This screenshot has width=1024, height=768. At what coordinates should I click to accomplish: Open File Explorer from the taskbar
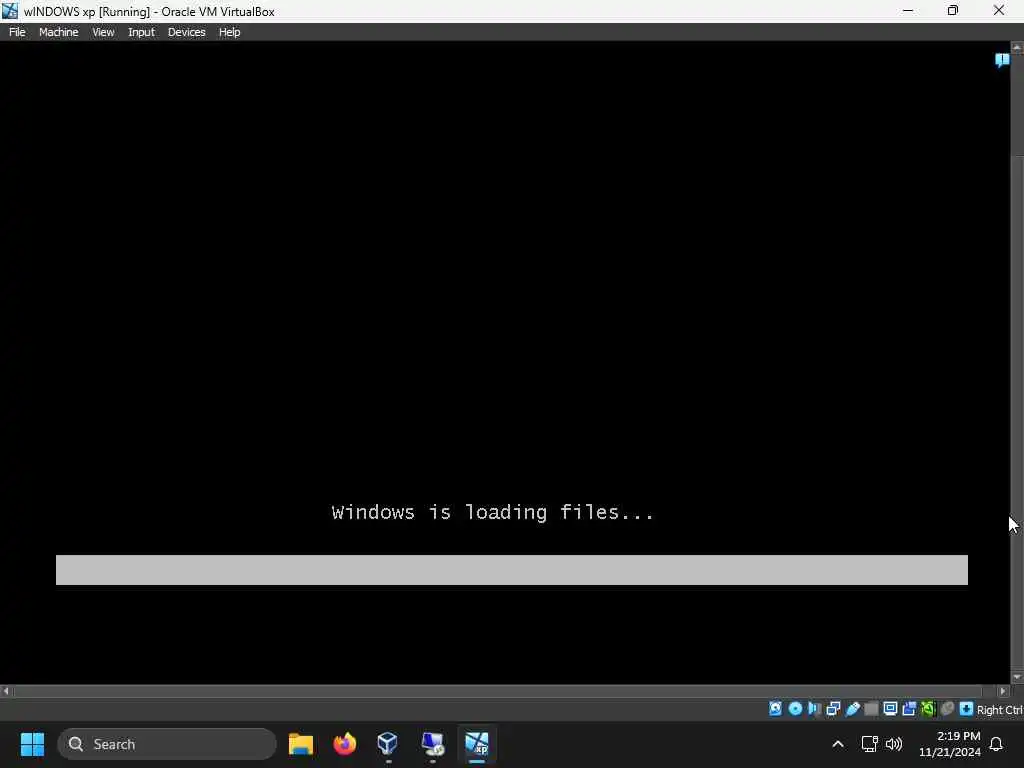(x=300, y=744)
